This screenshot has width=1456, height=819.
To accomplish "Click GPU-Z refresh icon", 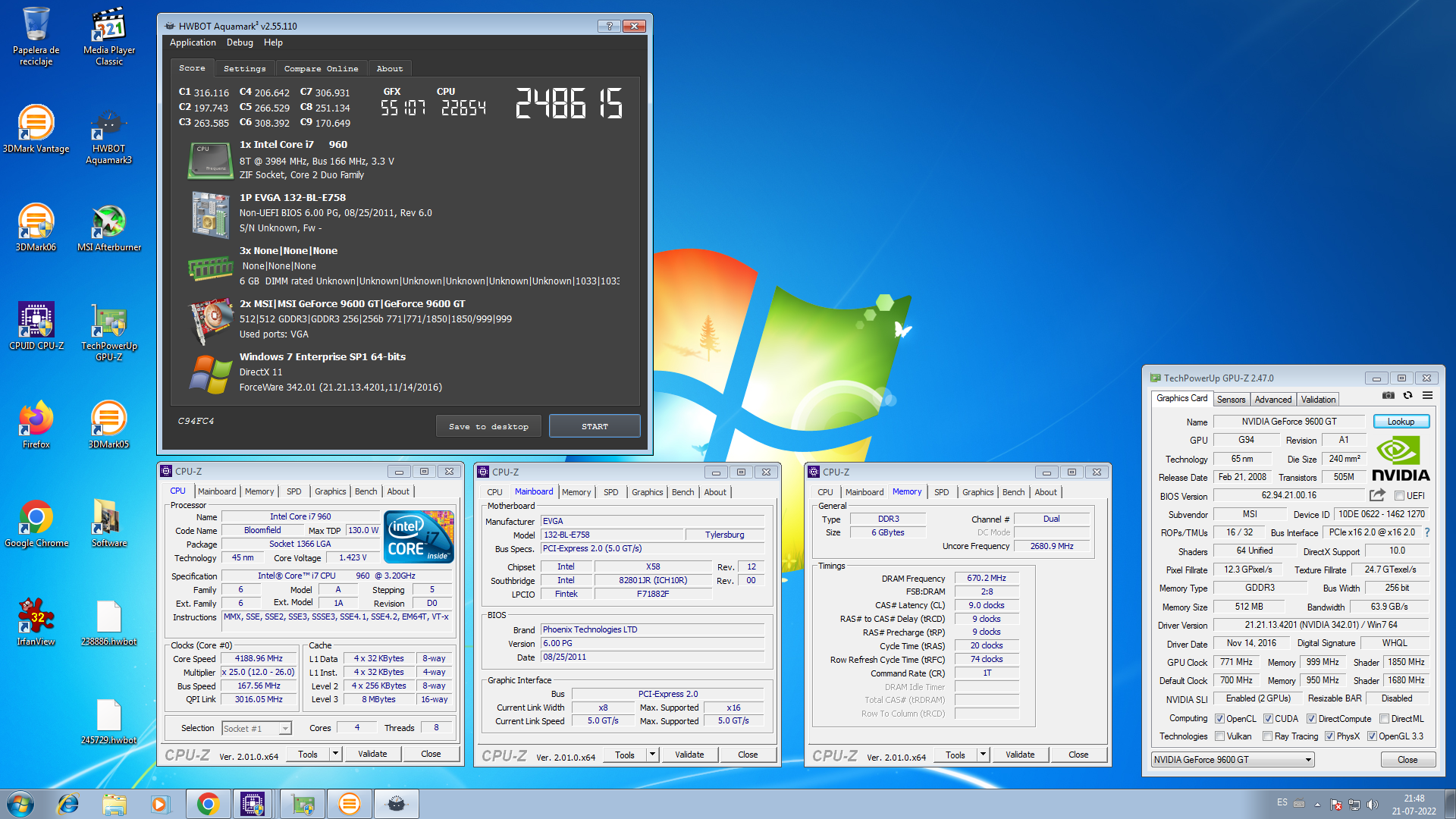I will pyautogui.click(x=1407, y=396).
